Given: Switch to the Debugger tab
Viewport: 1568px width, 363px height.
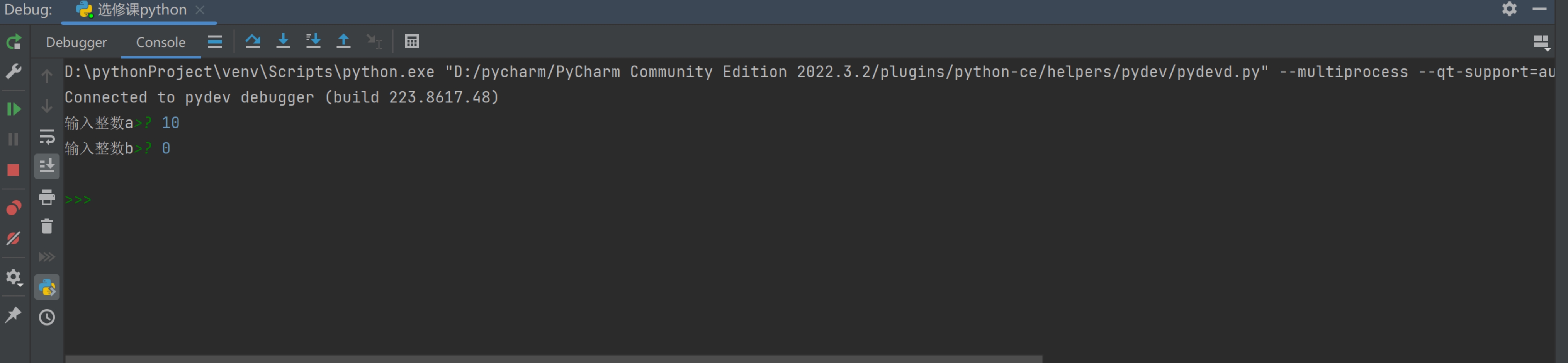Looking at the screenshot, I should [76, 42].
